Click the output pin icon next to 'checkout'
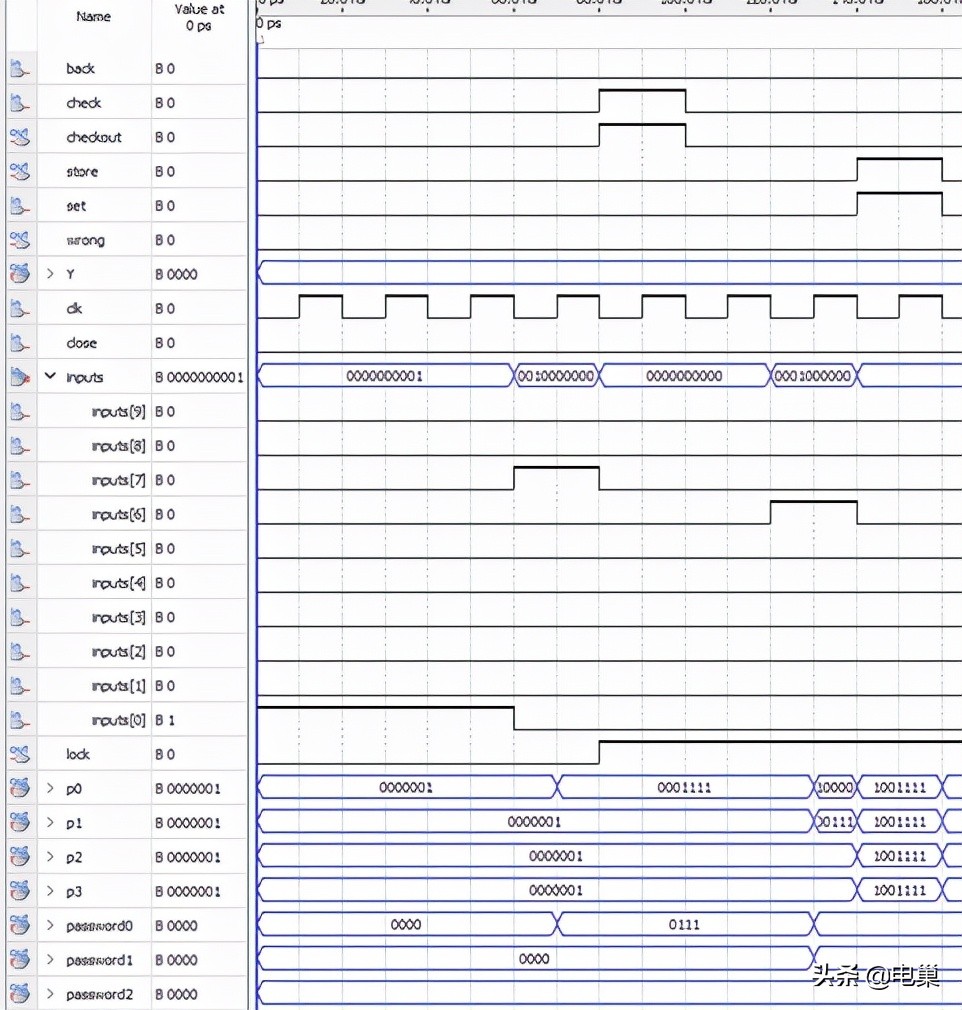This screenshot has height=1010, width=962. 19,136
